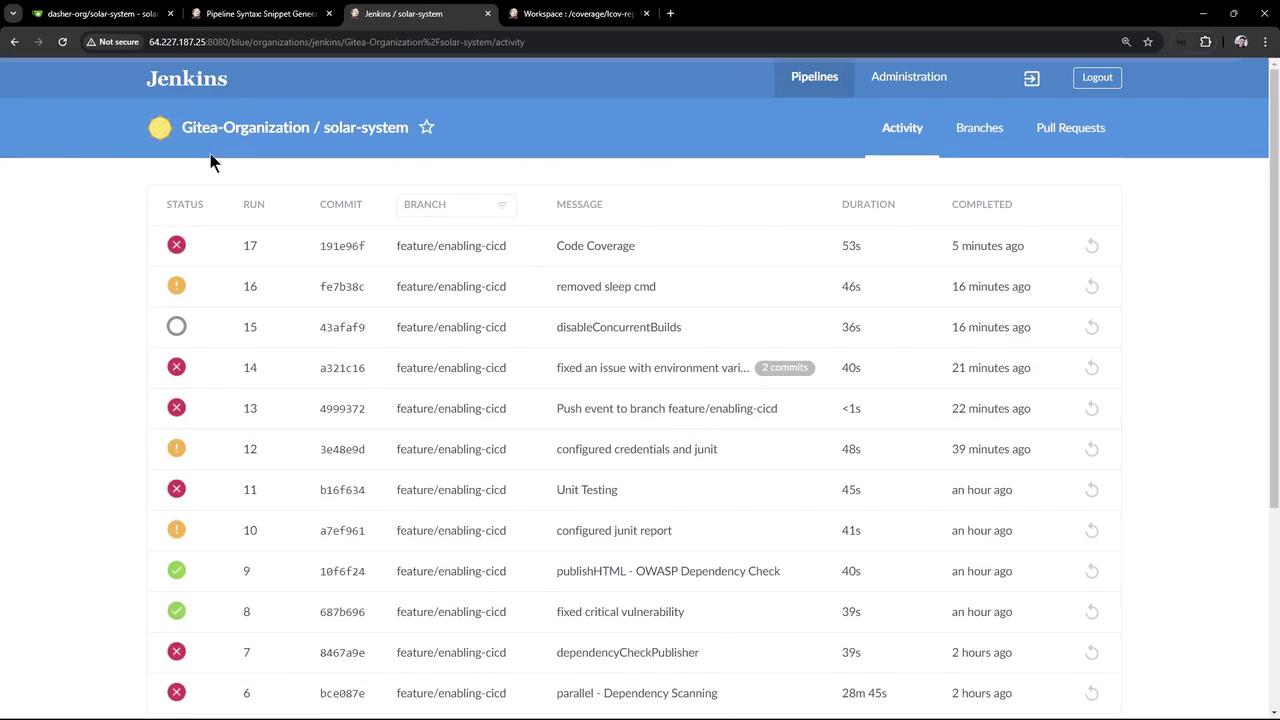Image resolution: width=1280 pixels, height=720 pixels.
Task: Go back with the browser back arrow
Action: (14, 42)
